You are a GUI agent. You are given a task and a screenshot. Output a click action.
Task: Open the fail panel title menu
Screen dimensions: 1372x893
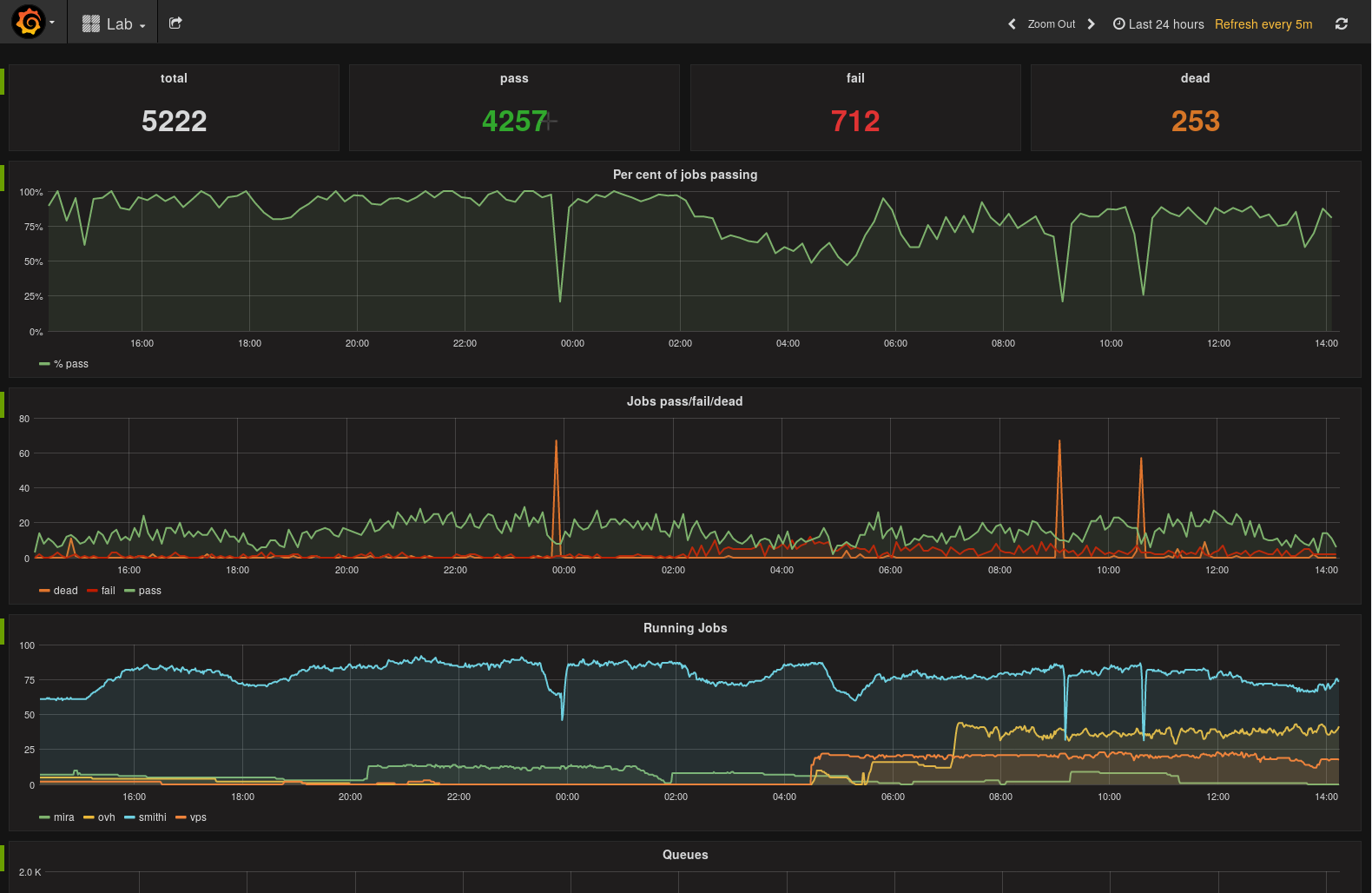pyautogui.click(x=855, y=78)
